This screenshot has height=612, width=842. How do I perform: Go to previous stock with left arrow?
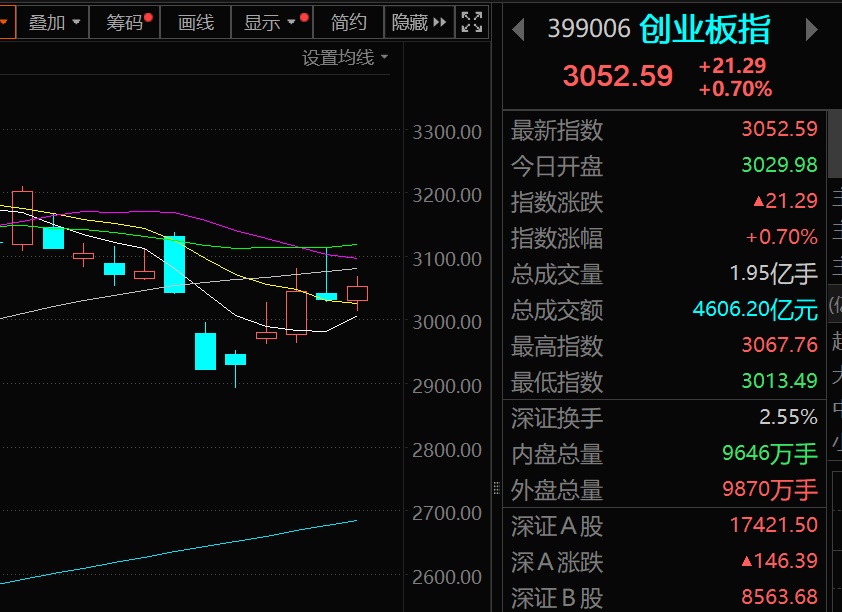[x=518, y=30]
